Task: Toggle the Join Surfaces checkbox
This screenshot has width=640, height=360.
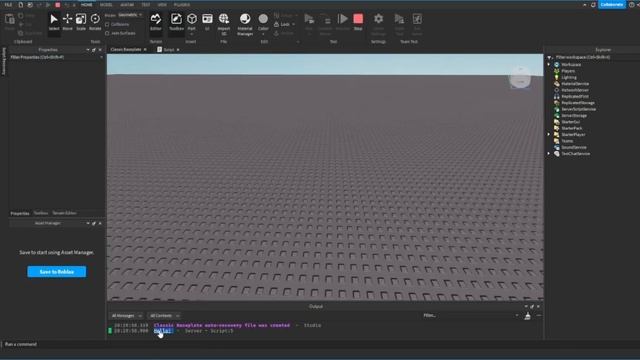Action: tap(107, 33)
